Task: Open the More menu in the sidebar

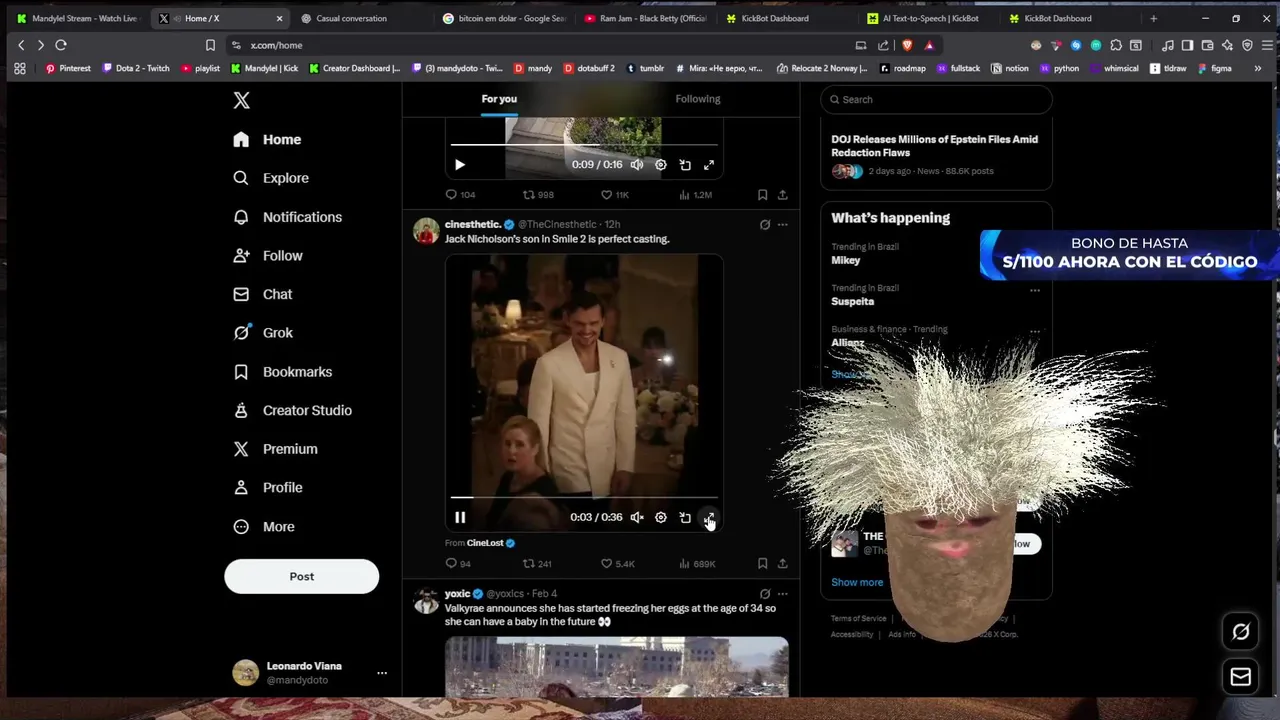Action: tap(263, 527)
